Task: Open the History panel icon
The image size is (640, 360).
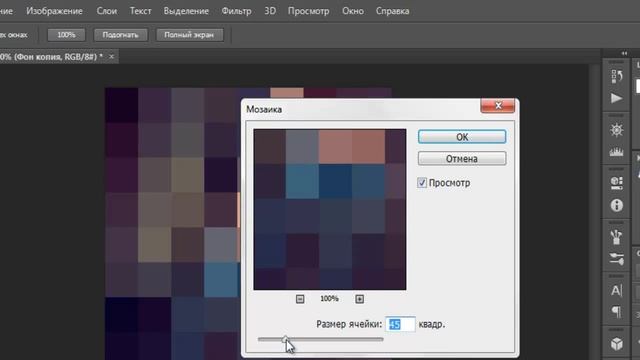Action: (616, 76)
